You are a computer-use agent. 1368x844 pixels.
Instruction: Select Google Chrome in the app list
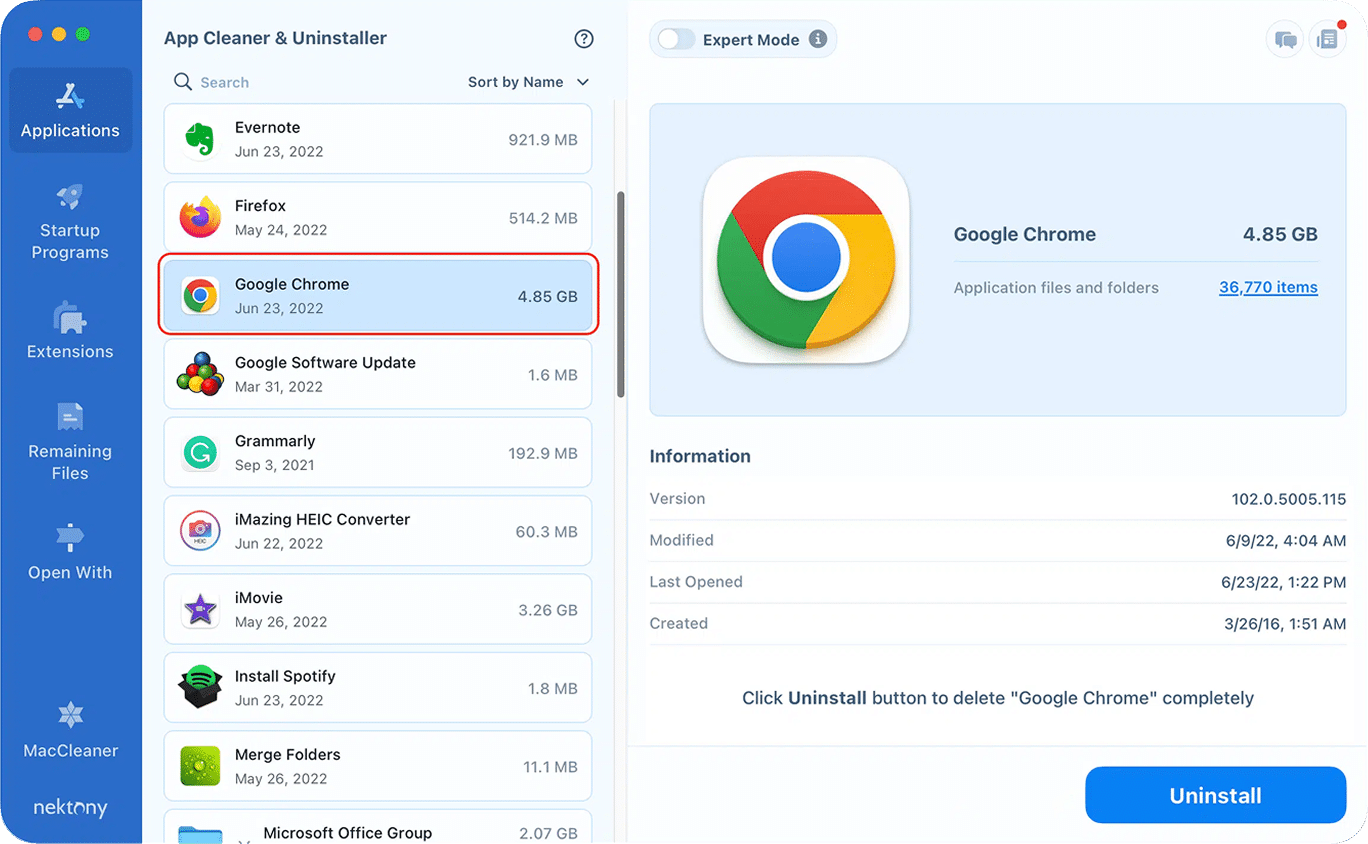pyautogui.click(x=377, y=295)
